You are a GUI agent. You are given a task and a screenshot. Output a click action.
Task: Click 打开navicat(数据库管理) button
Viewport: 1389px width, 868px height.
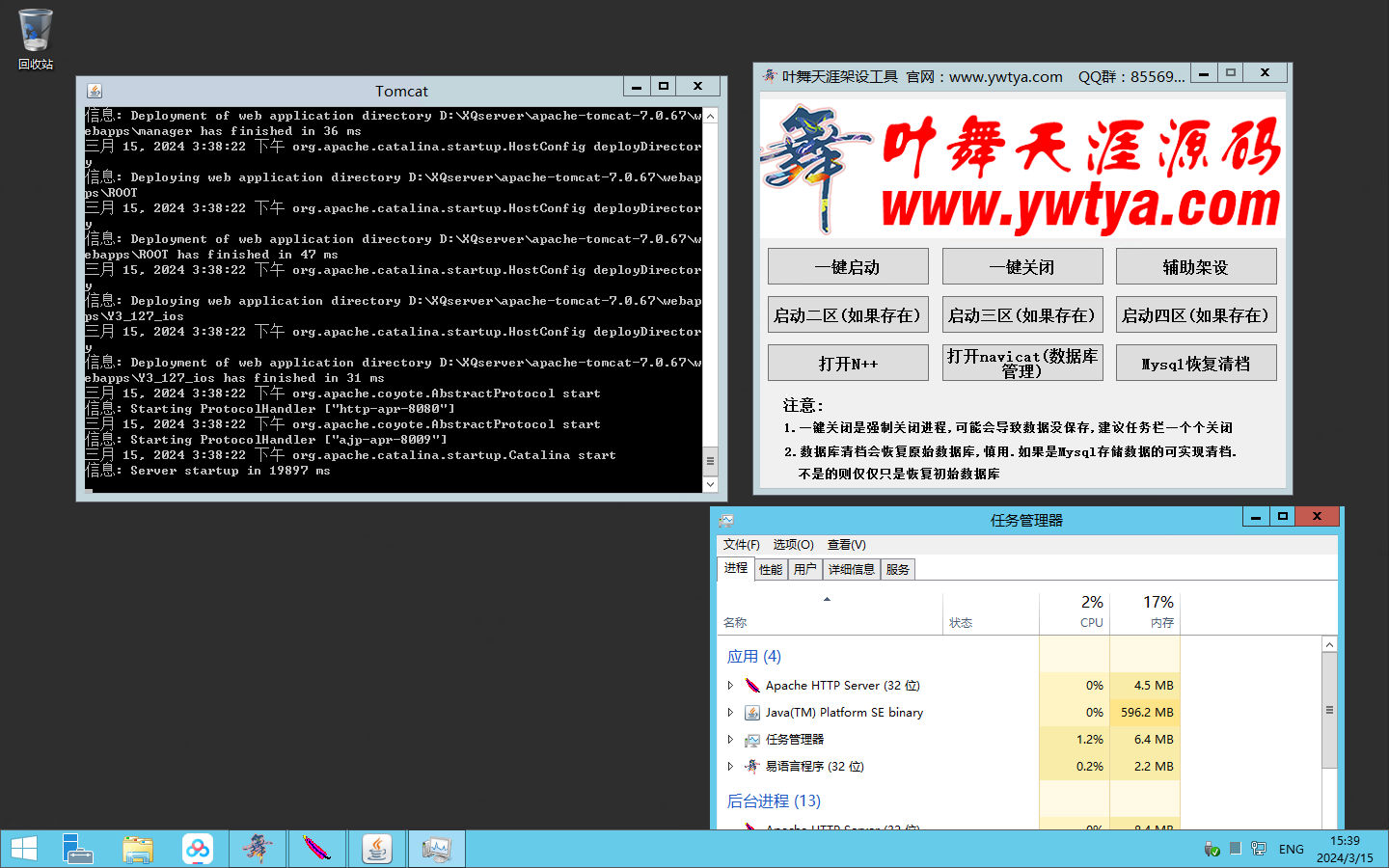click(1022, 364)
